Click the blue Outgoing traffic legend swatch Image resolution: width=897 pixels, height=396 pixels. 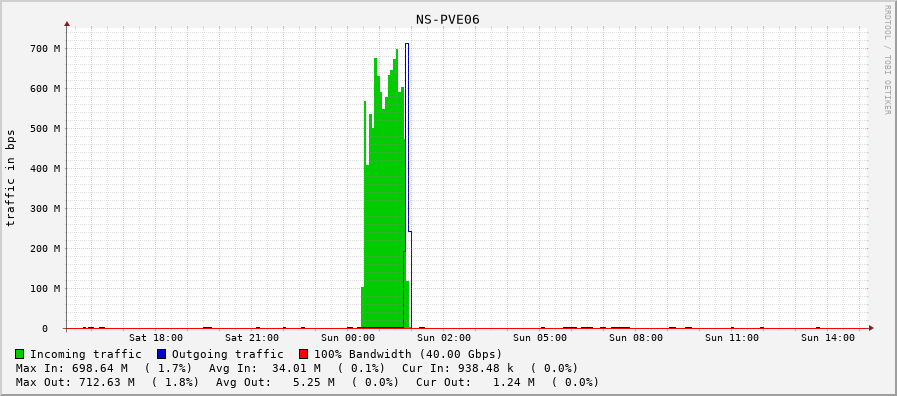pyautogui.click(x=162, y=354)
